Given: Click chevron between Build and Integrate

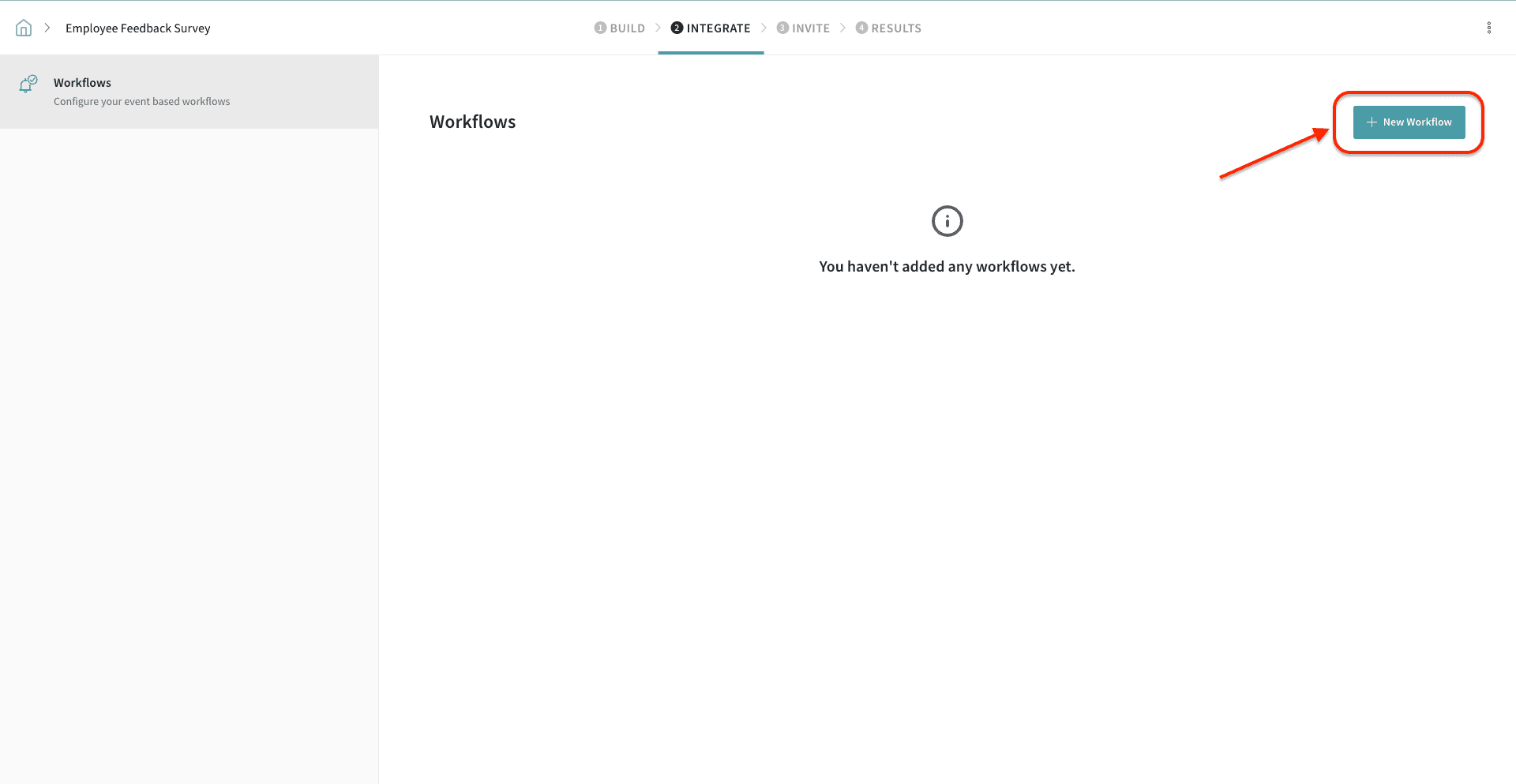Looking at the screenshot, I should pyautogui.click(x=658, y=28).
